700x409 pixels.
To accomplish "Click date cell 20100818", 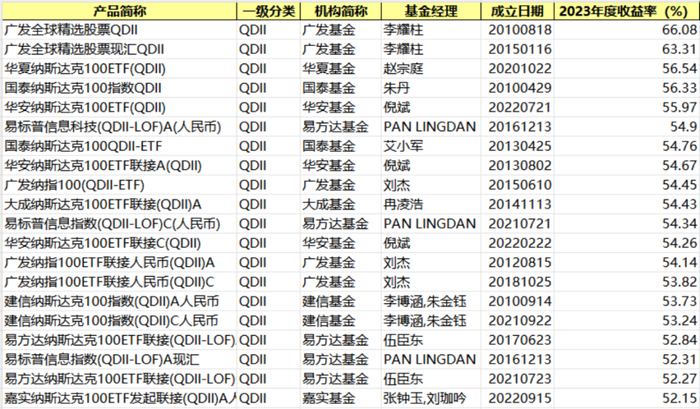I will 517,30.
